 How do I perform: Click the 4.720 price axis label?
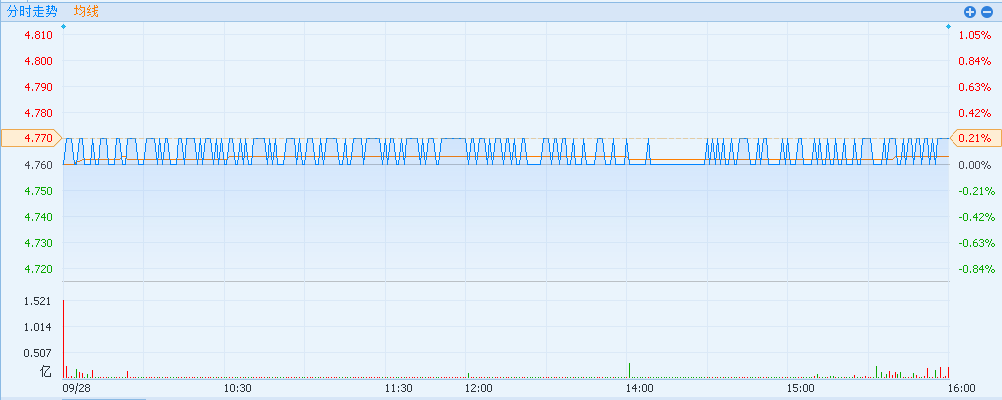click(38, 268)
